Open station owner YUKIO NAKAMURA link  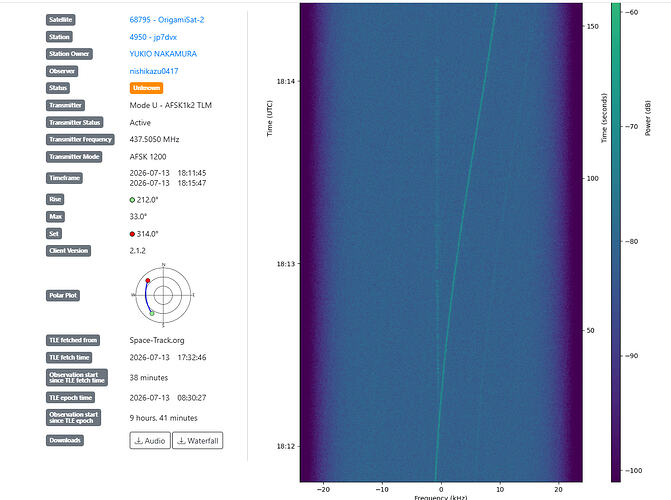pos(163,54)
